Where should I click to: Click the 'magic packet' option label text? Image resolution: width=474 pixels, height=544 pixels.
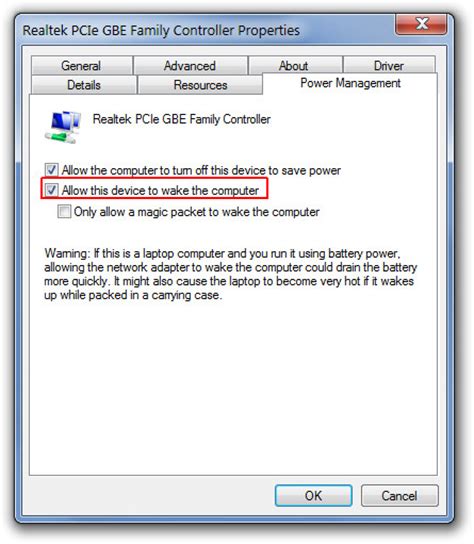click(197, 212)
